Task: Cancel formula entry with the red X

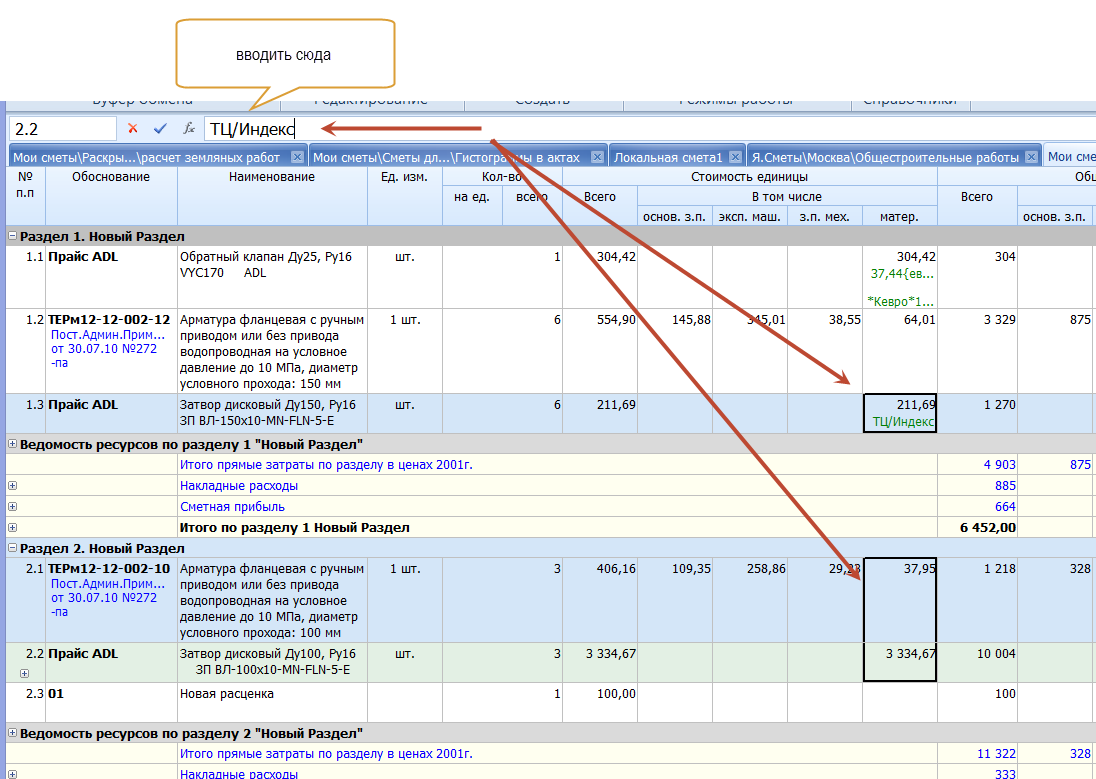Action: click(x=132, y=129)
